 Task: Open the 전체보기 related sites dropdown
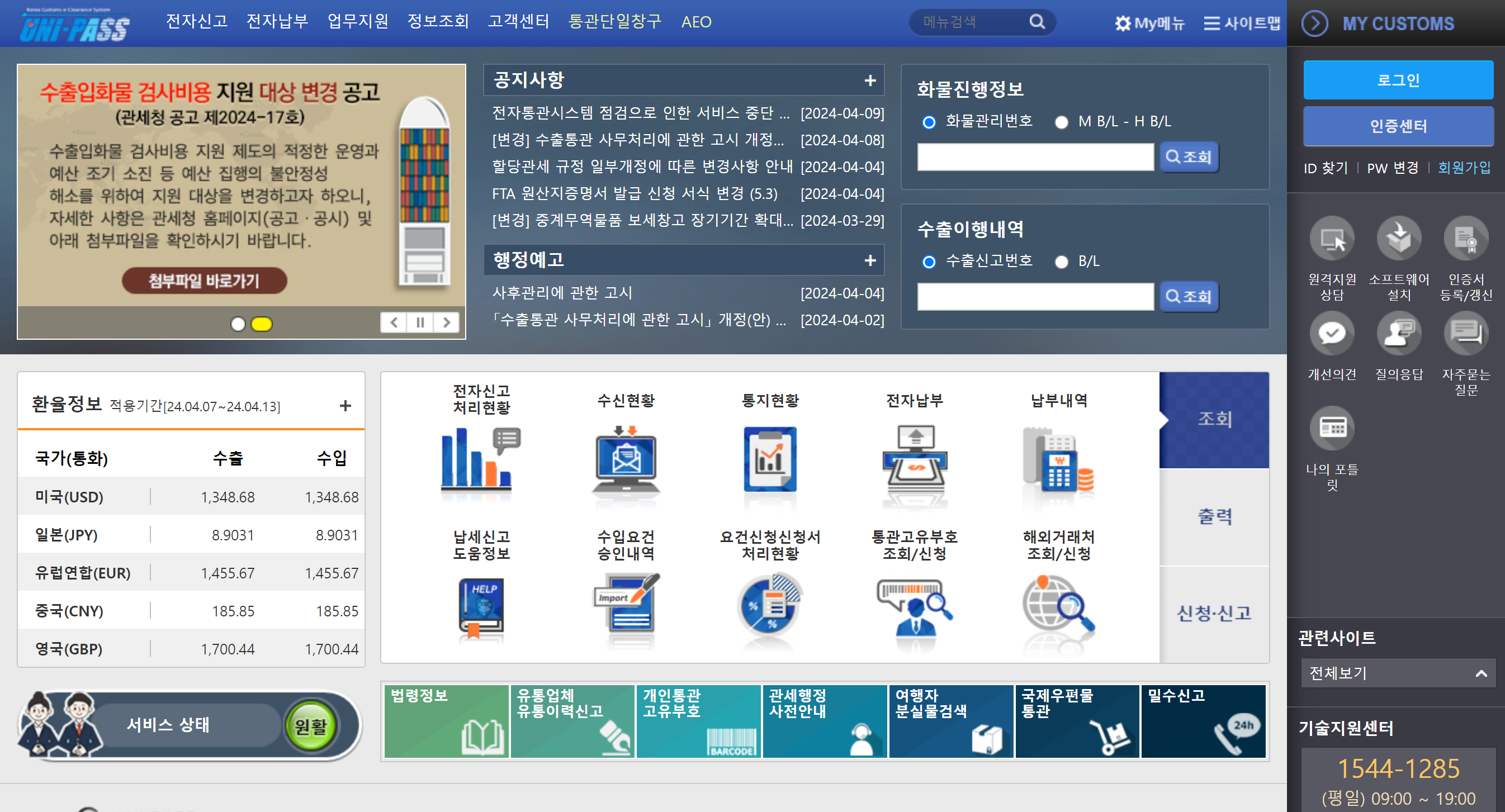point(1398,673)
